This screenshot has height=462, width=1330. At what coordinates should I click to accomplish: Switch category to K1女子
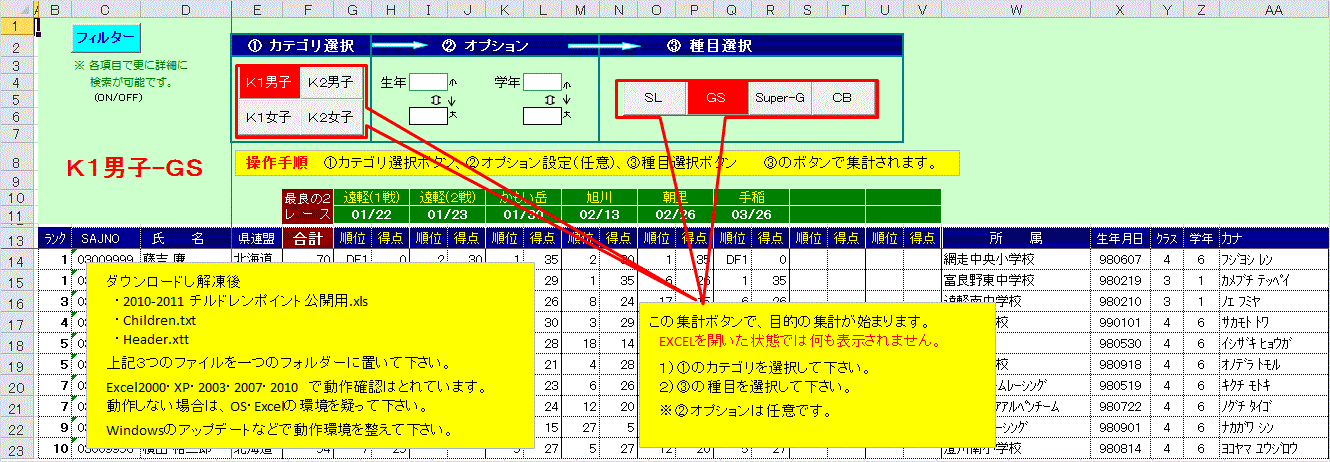[268, 117]
